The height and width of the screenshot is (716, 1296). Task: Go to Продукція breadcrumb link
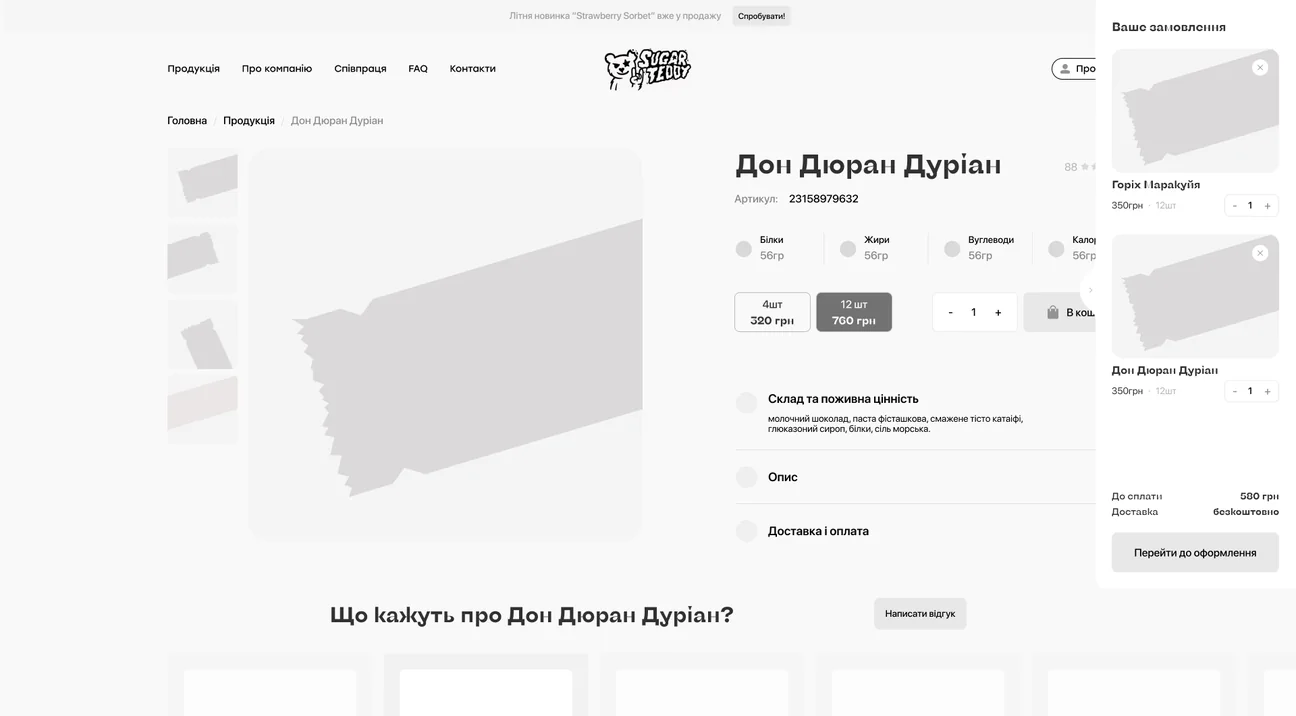pos(249,121)
